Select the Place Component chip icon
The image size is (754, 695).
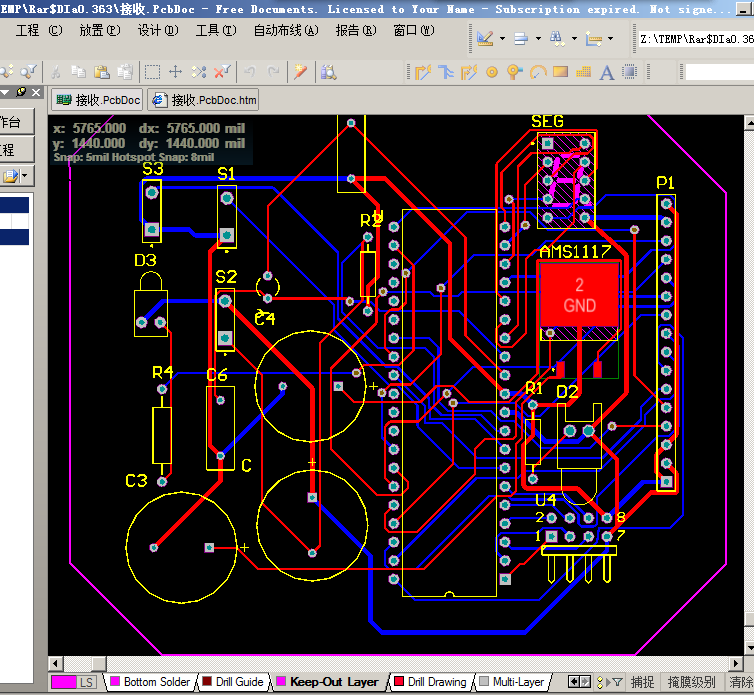coord(629,72)
